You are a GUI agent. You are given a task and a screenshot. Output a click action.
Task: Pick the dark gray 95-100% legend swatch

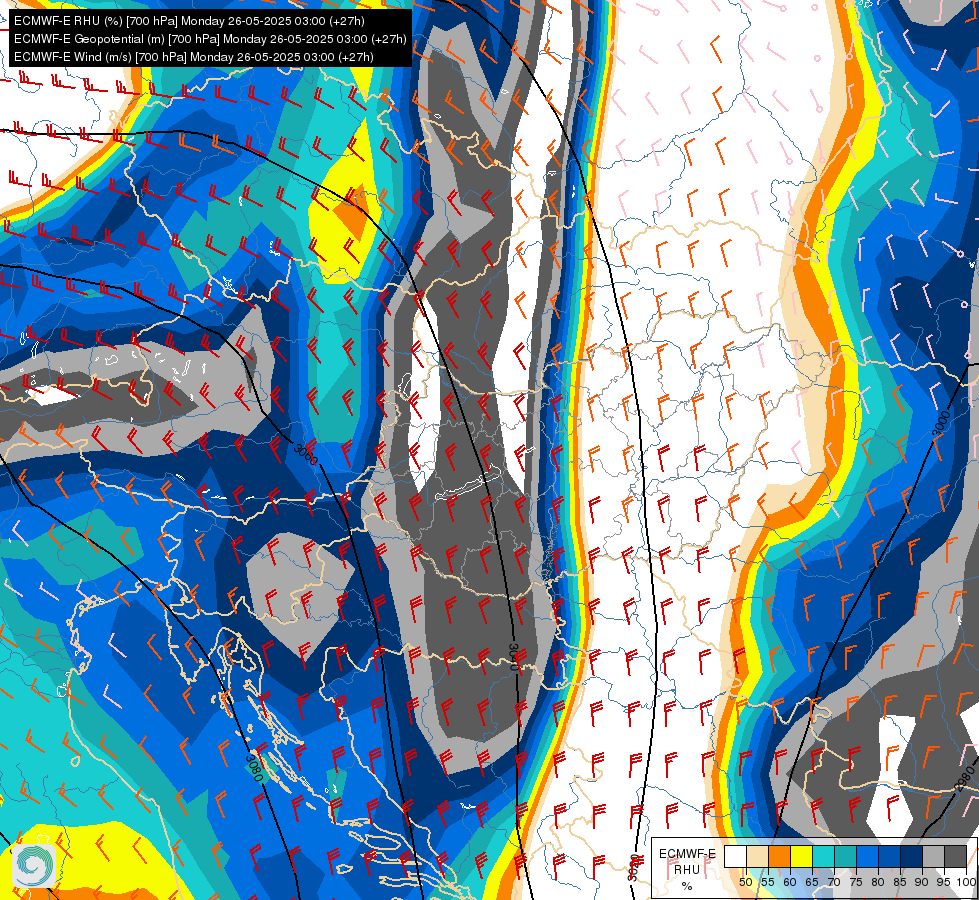click(x=955, y=856)
